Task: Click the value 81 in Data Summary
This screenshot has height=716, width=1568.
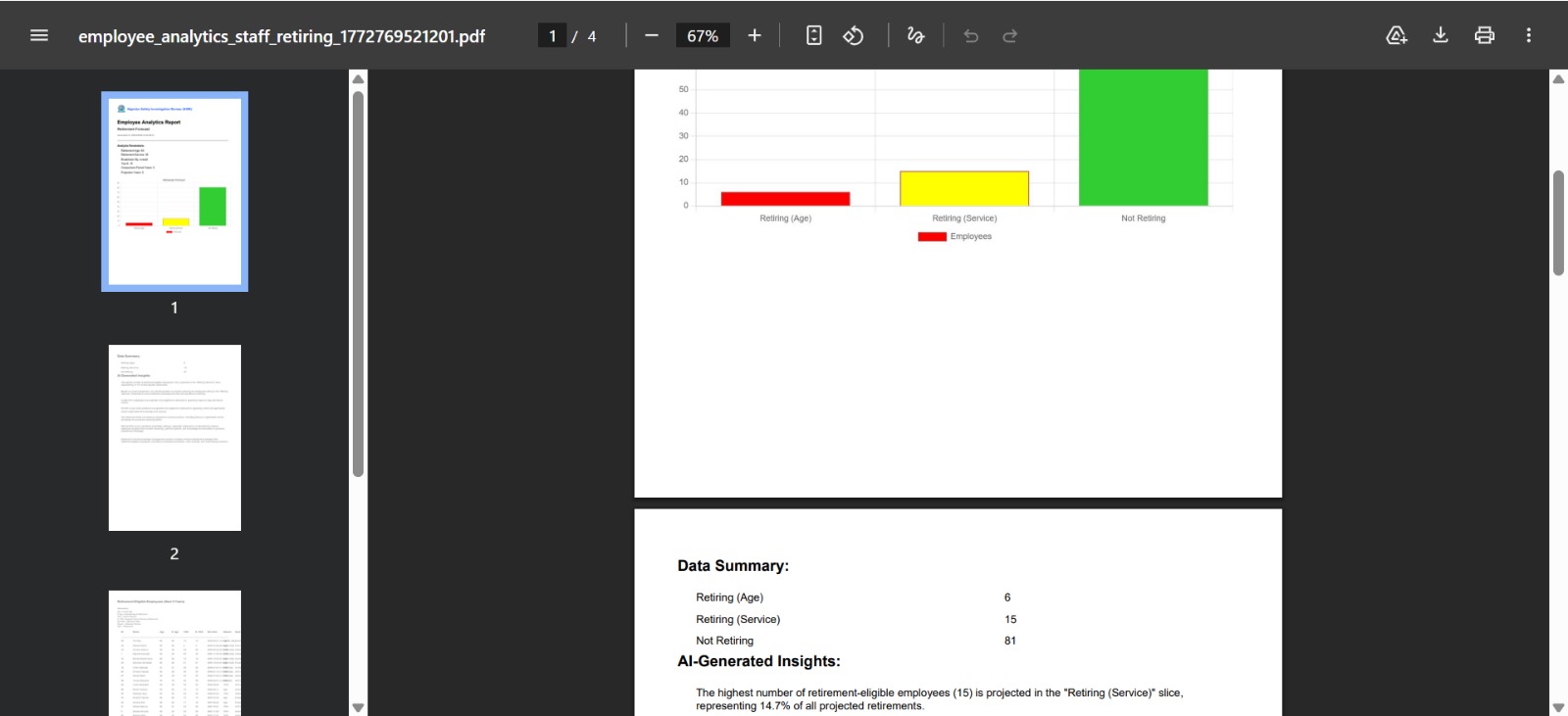Action: click(x=1010, y=641)
